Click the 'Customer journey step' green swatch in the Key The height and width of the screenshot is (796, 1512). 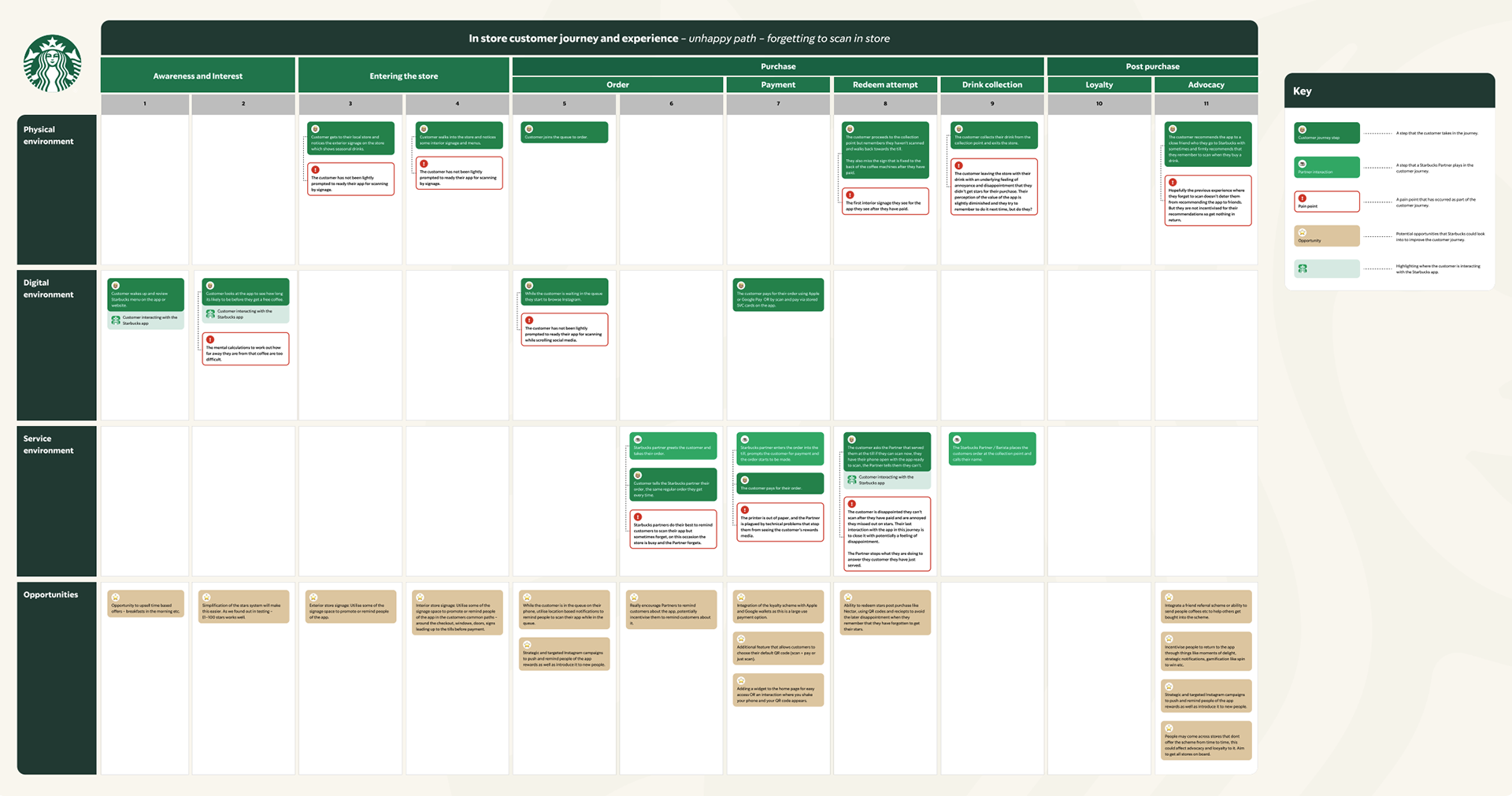point(1327,133)
